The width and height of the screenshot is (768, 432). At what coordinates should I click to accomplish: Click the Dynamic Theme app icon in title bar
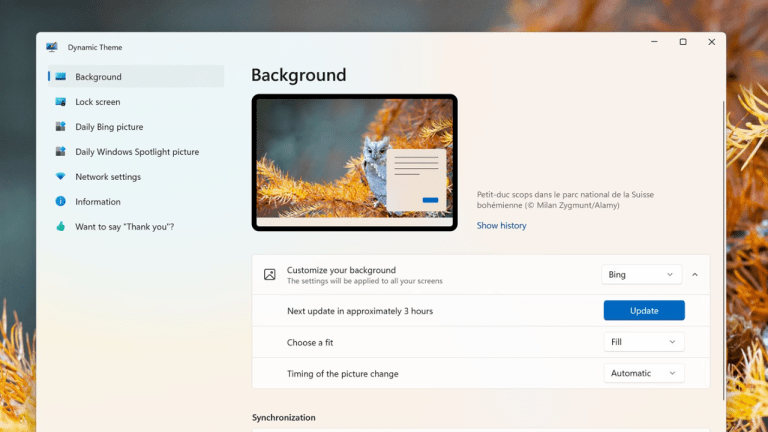(x=52, y=47)
